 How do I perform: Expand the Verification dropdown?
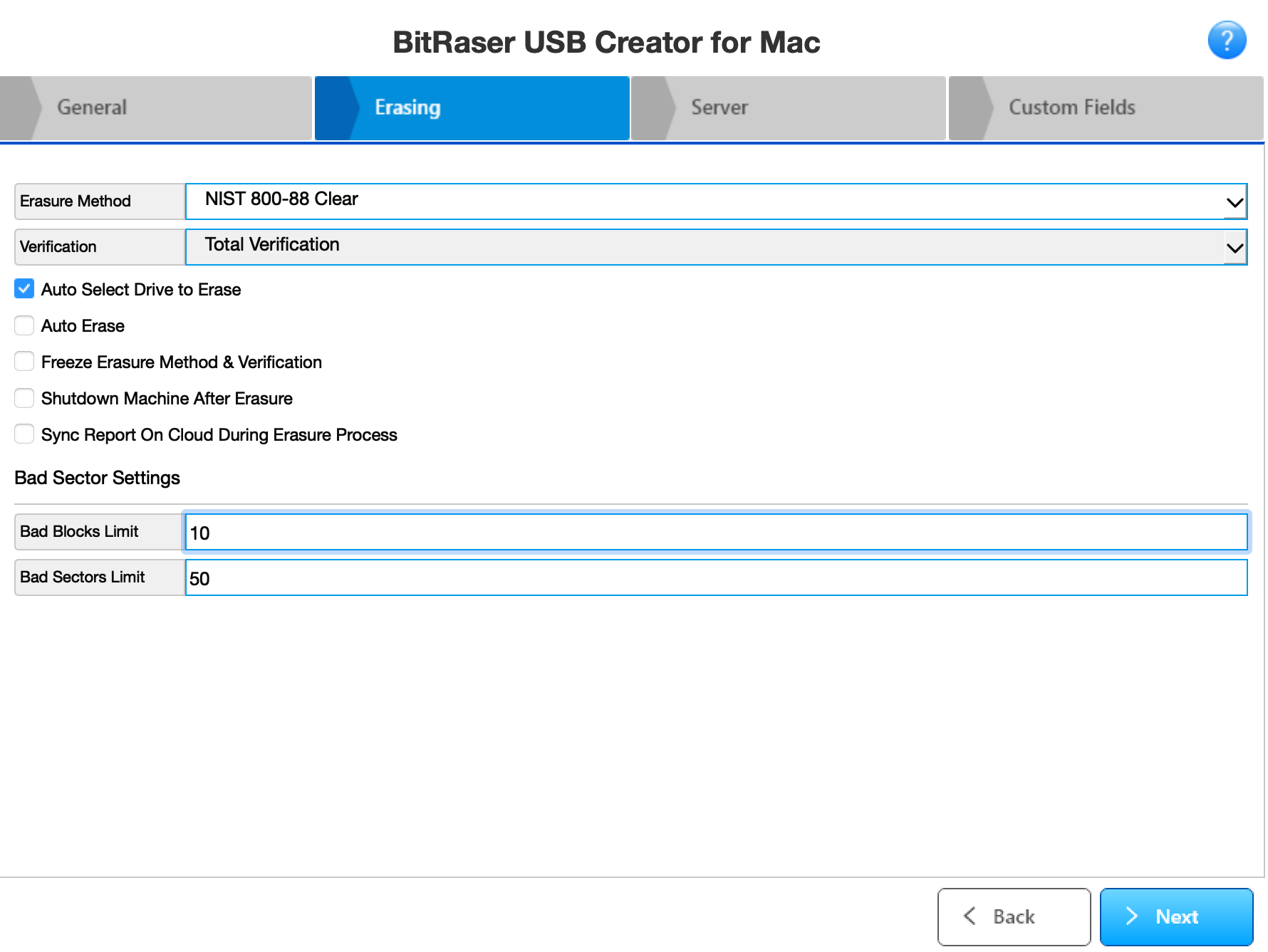[716, 247]
